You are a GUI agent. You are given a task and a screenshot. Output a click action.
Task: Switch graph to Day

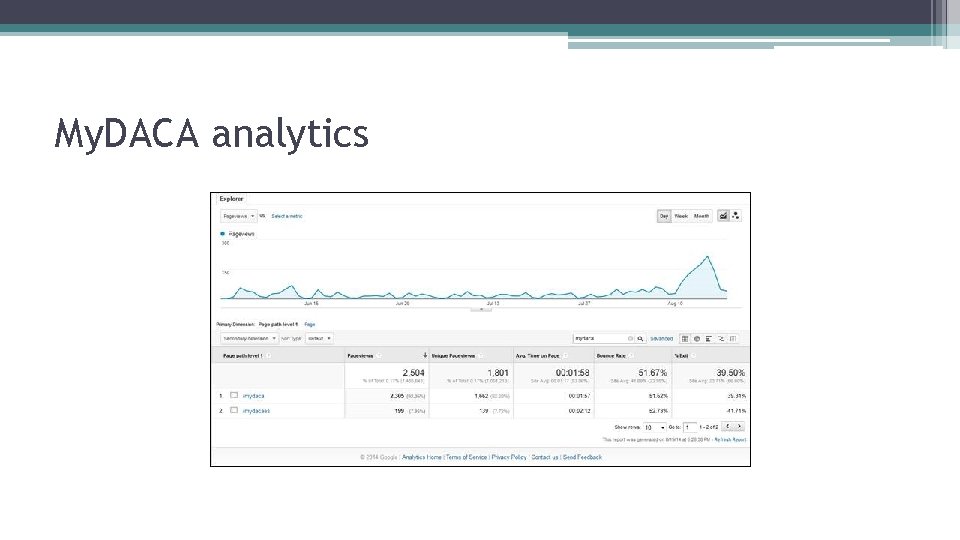click(664, 216)
